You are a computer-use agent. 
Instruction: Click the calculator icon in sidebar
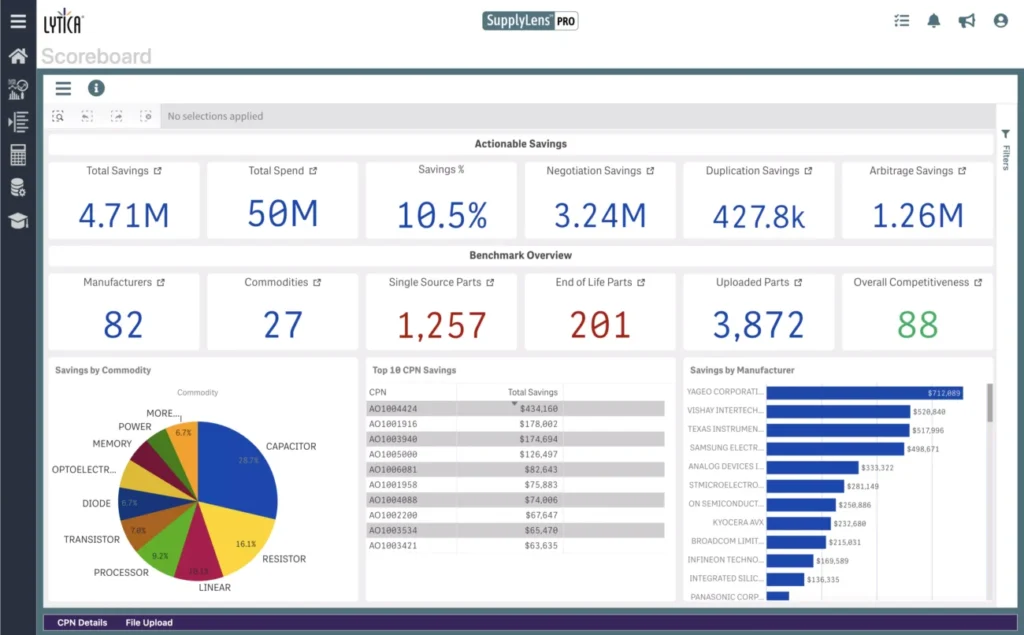pyautogui.click(x=18, y=154)
